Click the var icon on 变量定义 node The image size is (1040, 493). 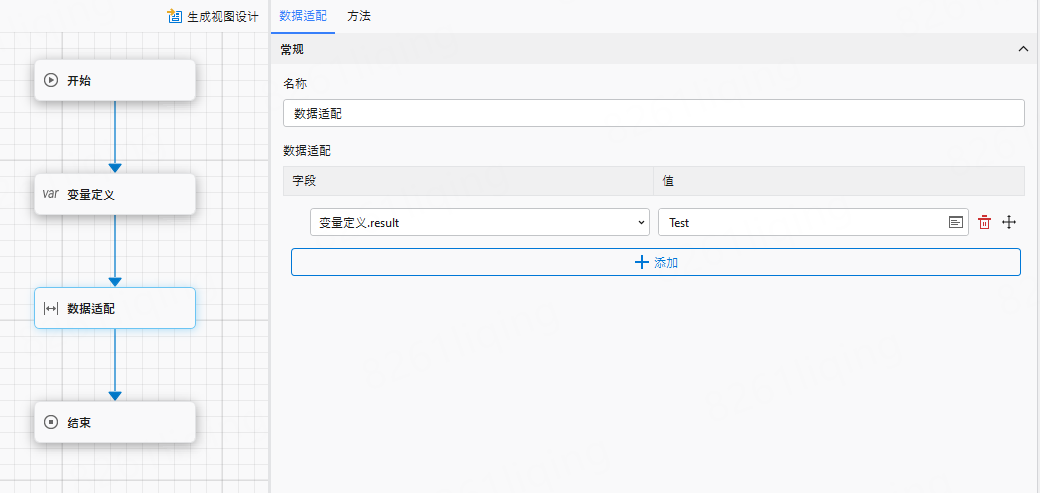[50, 194]
